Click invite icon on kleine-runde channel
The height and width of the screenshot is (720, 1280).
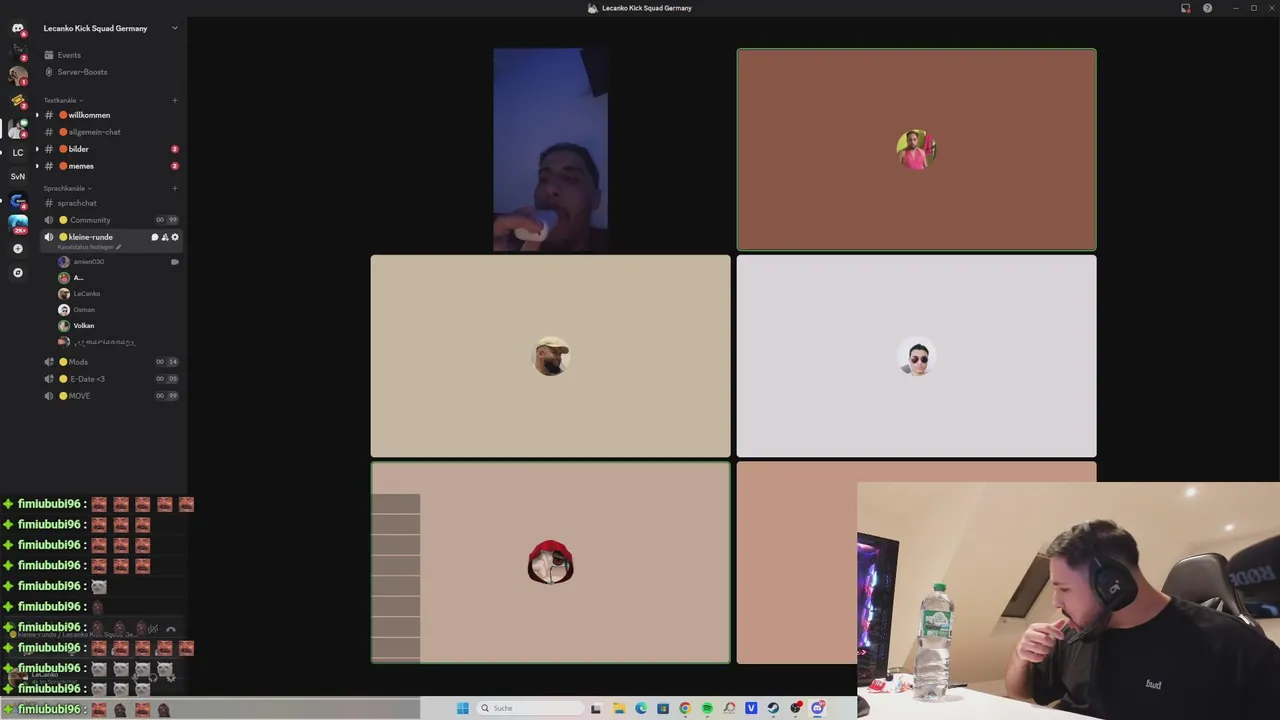click(x=165, y=237)
